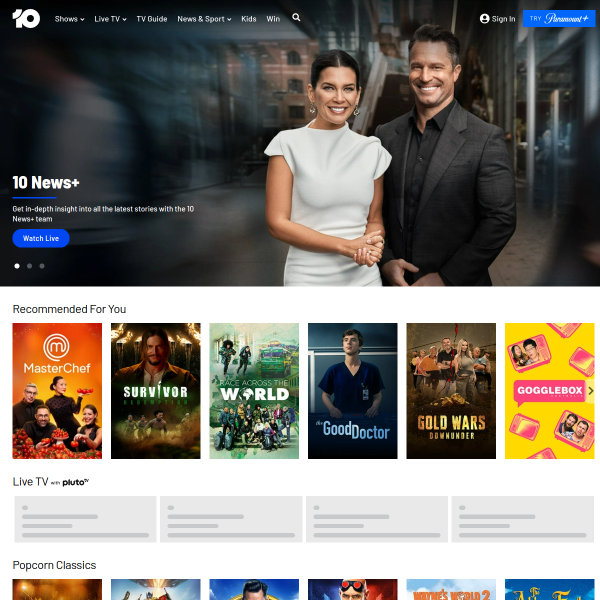
Task: Click the Network 10 logo
Action: 26,18
